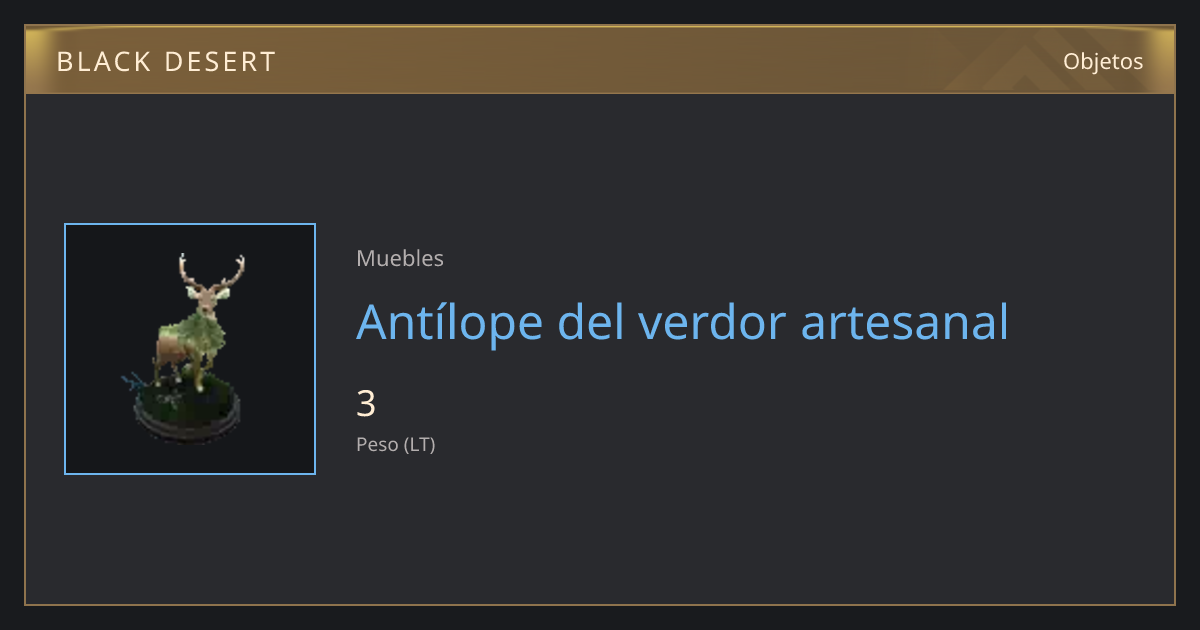Image resolution: width=1200 pixels, height=630 pixels.
Task: Click the Peso (LT) label
Action: point(396,445)
